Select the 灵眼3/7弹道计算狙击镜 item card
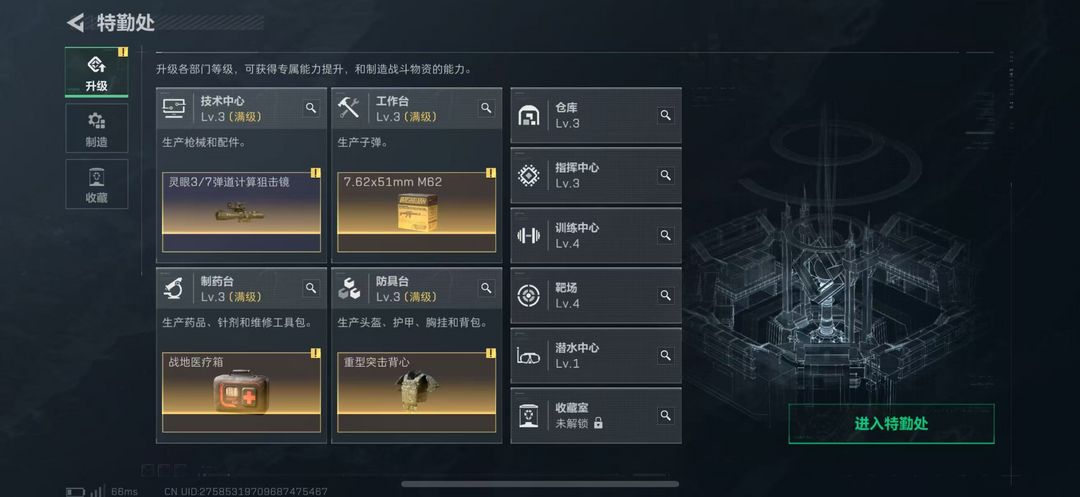Screen dimensions: 1080x497 (x=242, y=212)
